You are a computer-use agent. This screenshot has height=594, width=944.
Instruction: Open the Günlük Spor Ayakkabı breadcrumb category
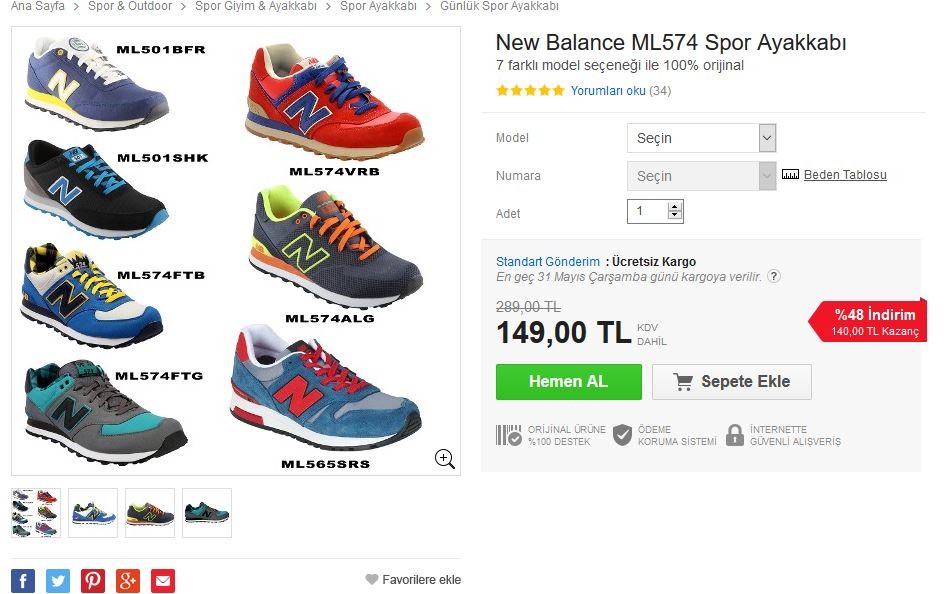pyautogui.click(x=500, y=5)
